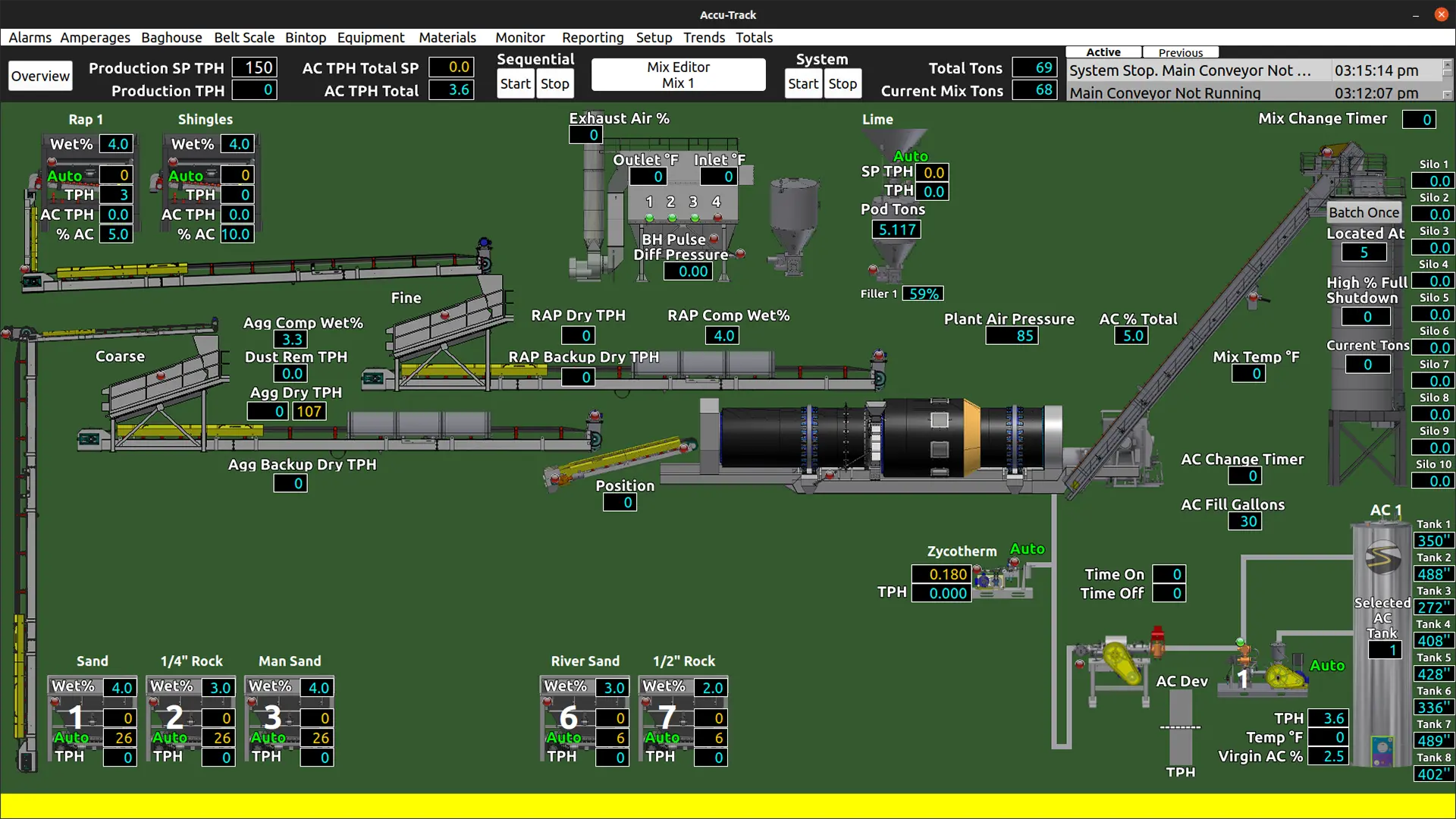This screenshot has width=1456, height=819.
Task: Open the Mix Editor Mix 1 button
Action: tap(678, 75)
